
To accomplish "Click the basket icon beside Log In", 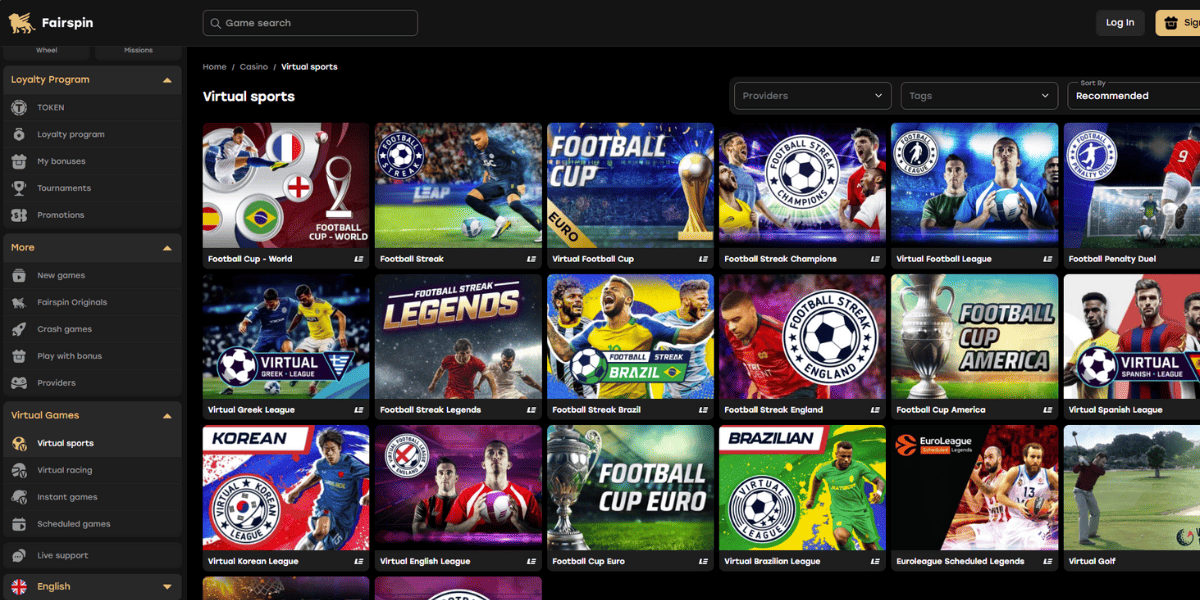I will (x=1172, y=23).
